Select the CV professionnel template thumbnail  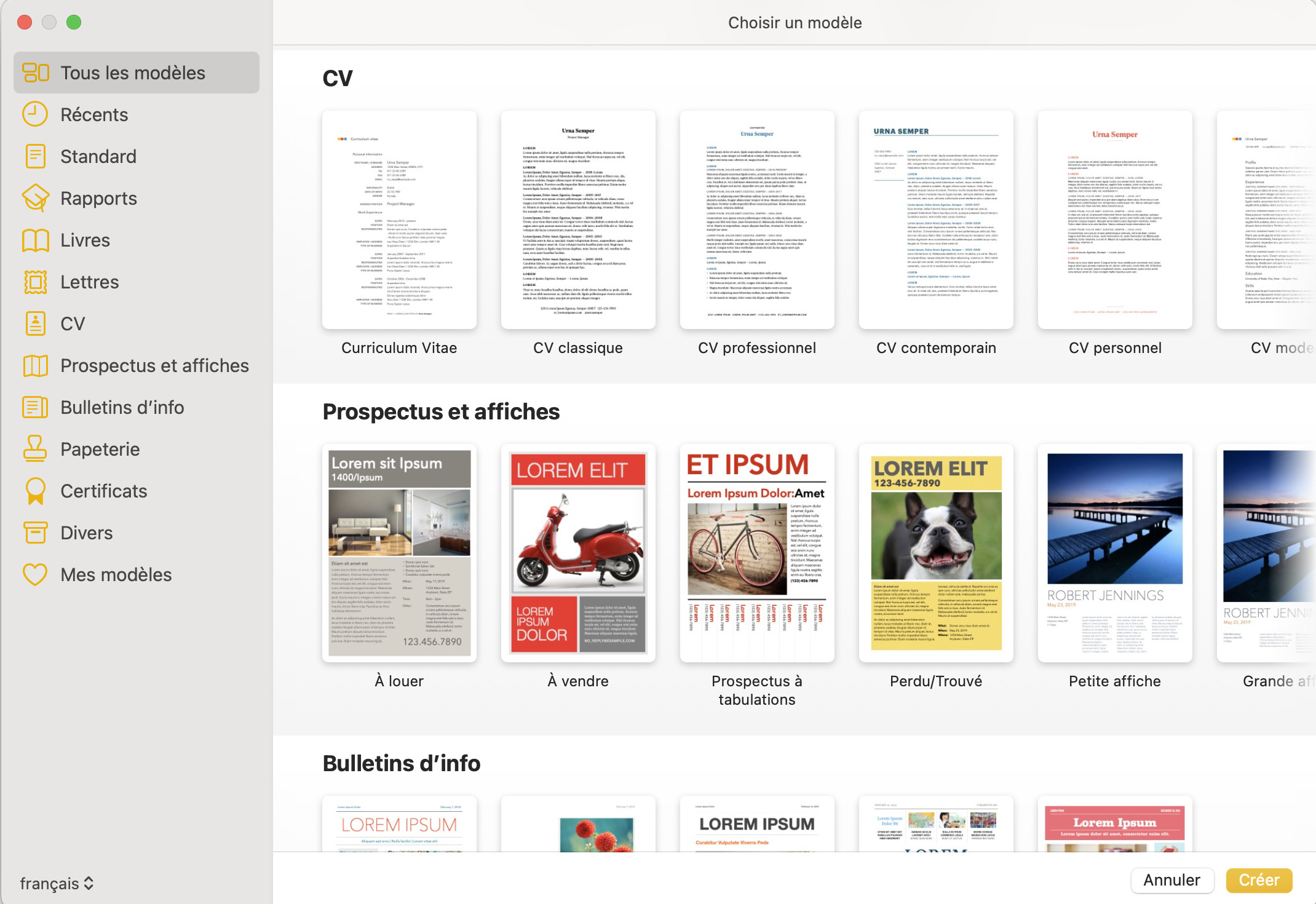click(x=757, y=220)
